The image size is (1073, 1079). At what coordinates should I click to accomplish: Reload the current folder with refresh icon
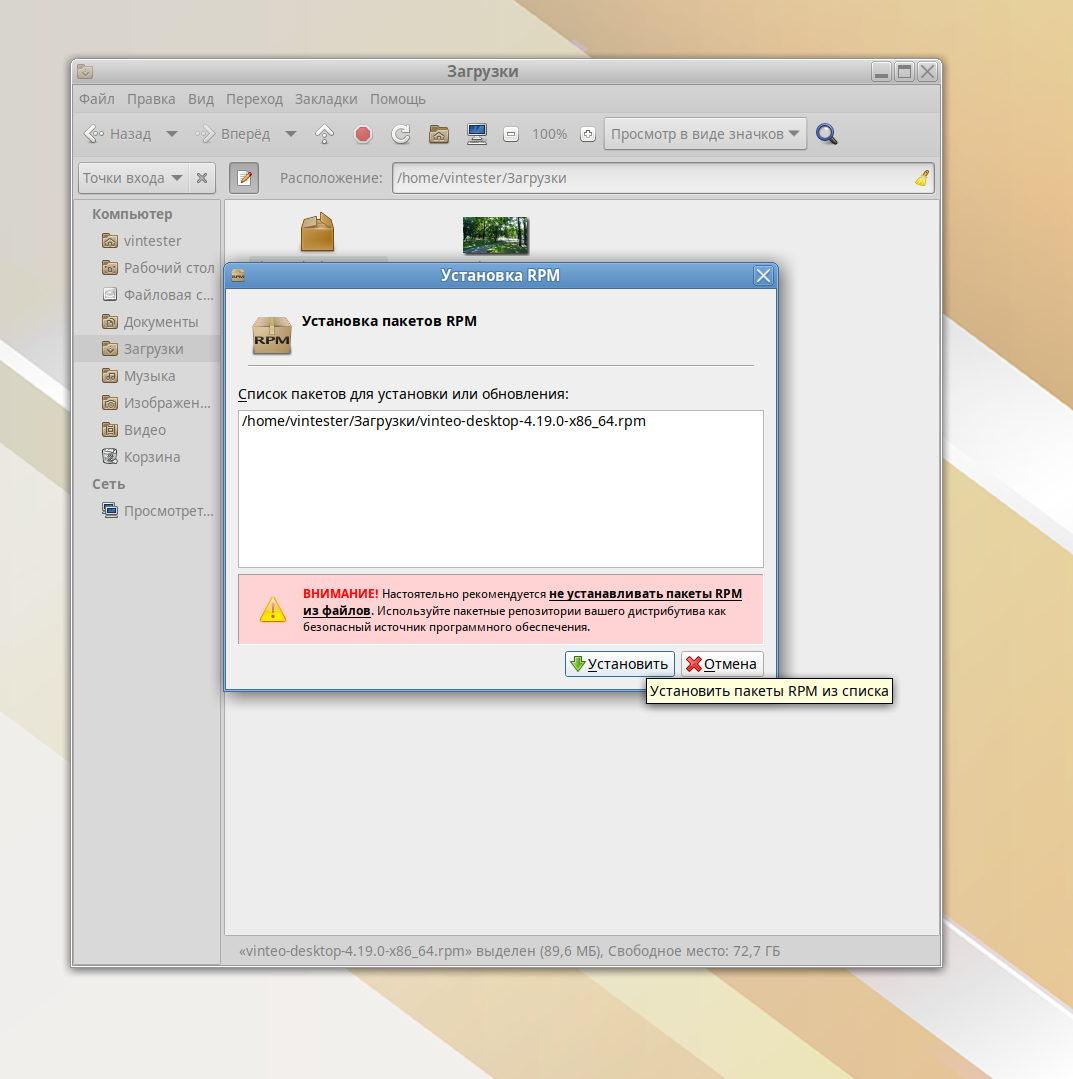pos(401,134)
